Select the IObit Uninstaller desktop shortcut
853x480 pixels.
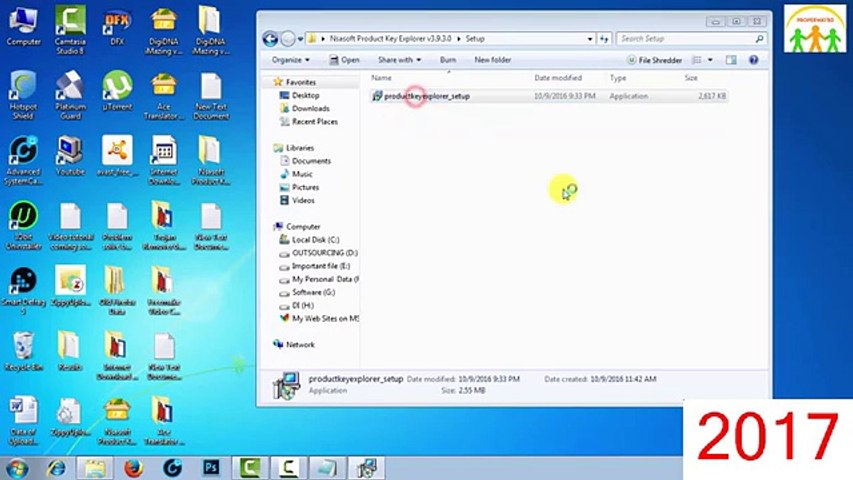pos(23,225)
